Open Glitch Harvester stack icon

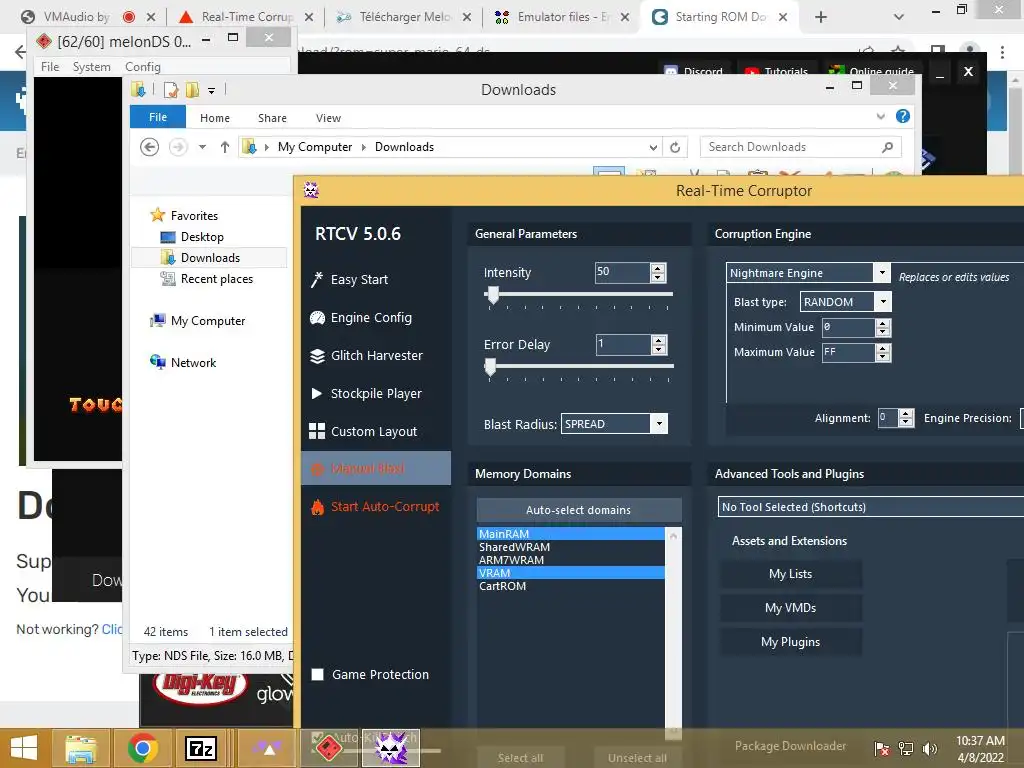[317, 356]
